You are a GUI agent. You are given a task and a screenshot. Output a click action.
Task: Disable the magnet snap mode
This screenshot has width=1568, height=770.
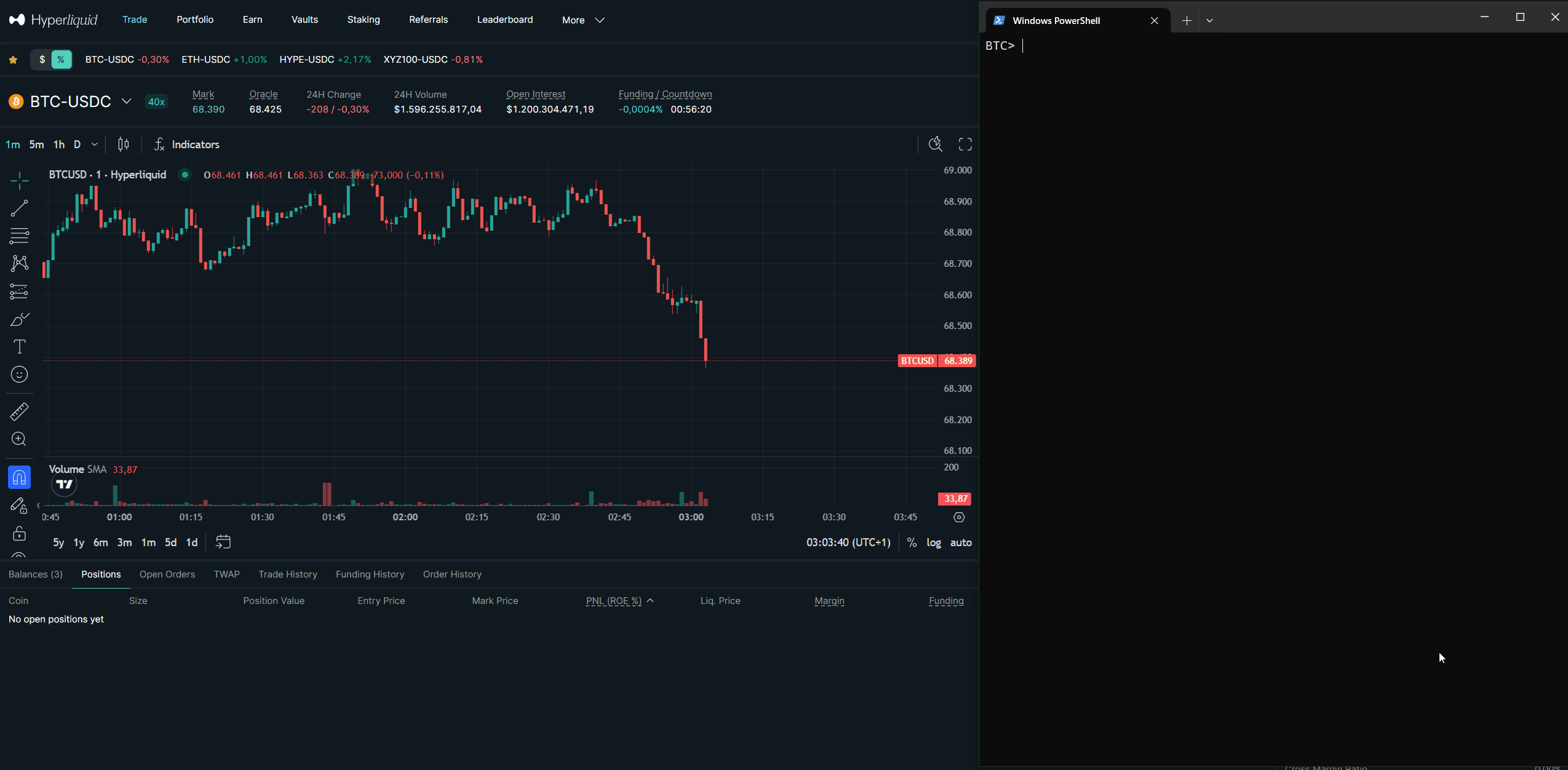19,477
